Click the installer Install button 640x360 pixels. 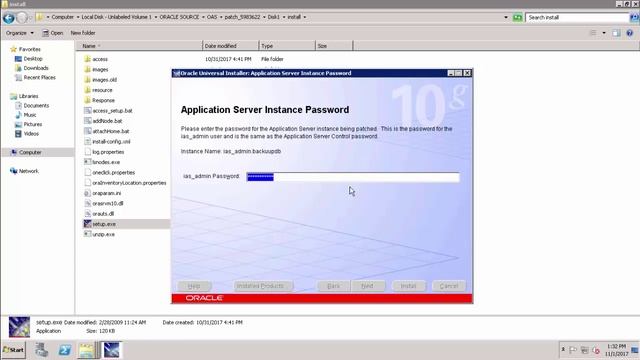click(408, 286)
